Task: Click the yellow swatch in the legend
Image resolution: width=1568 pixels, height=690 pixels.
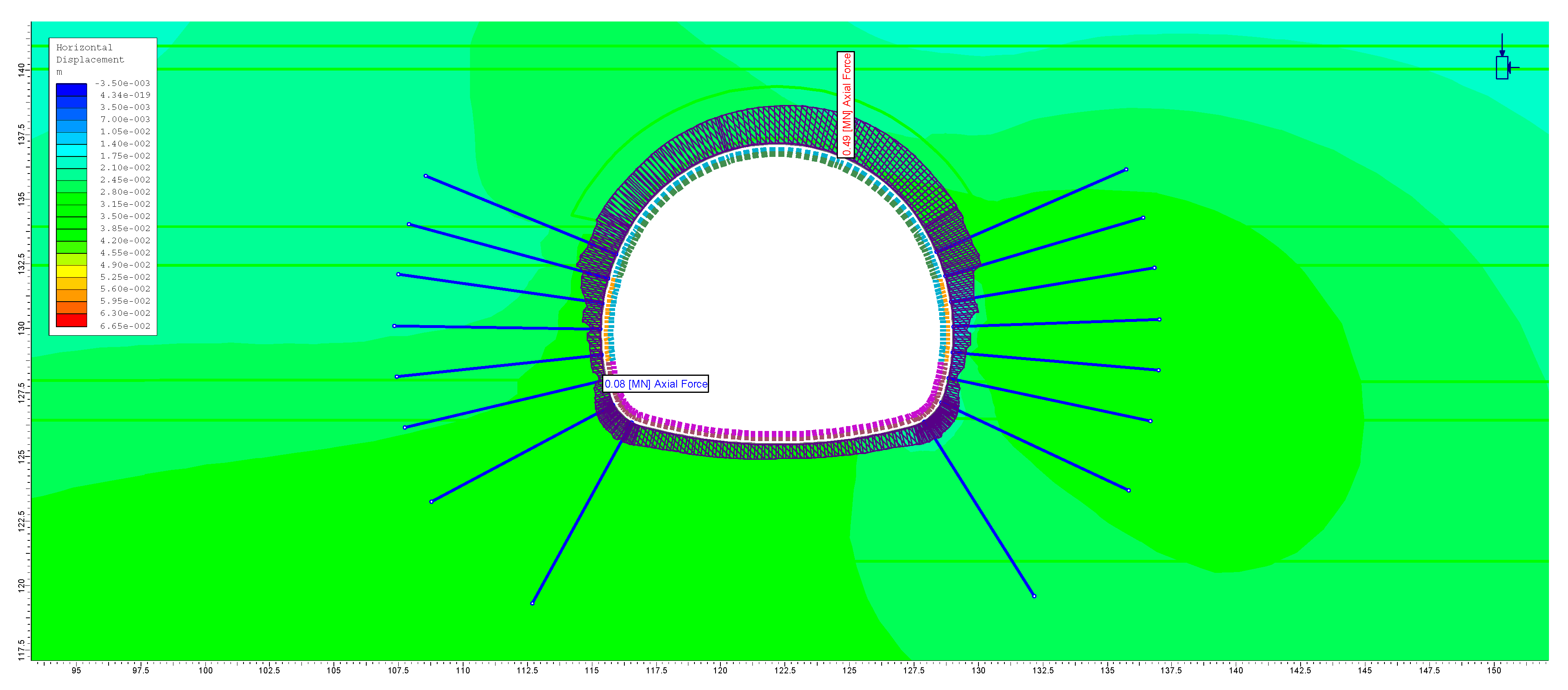Action: pos(71,271)
